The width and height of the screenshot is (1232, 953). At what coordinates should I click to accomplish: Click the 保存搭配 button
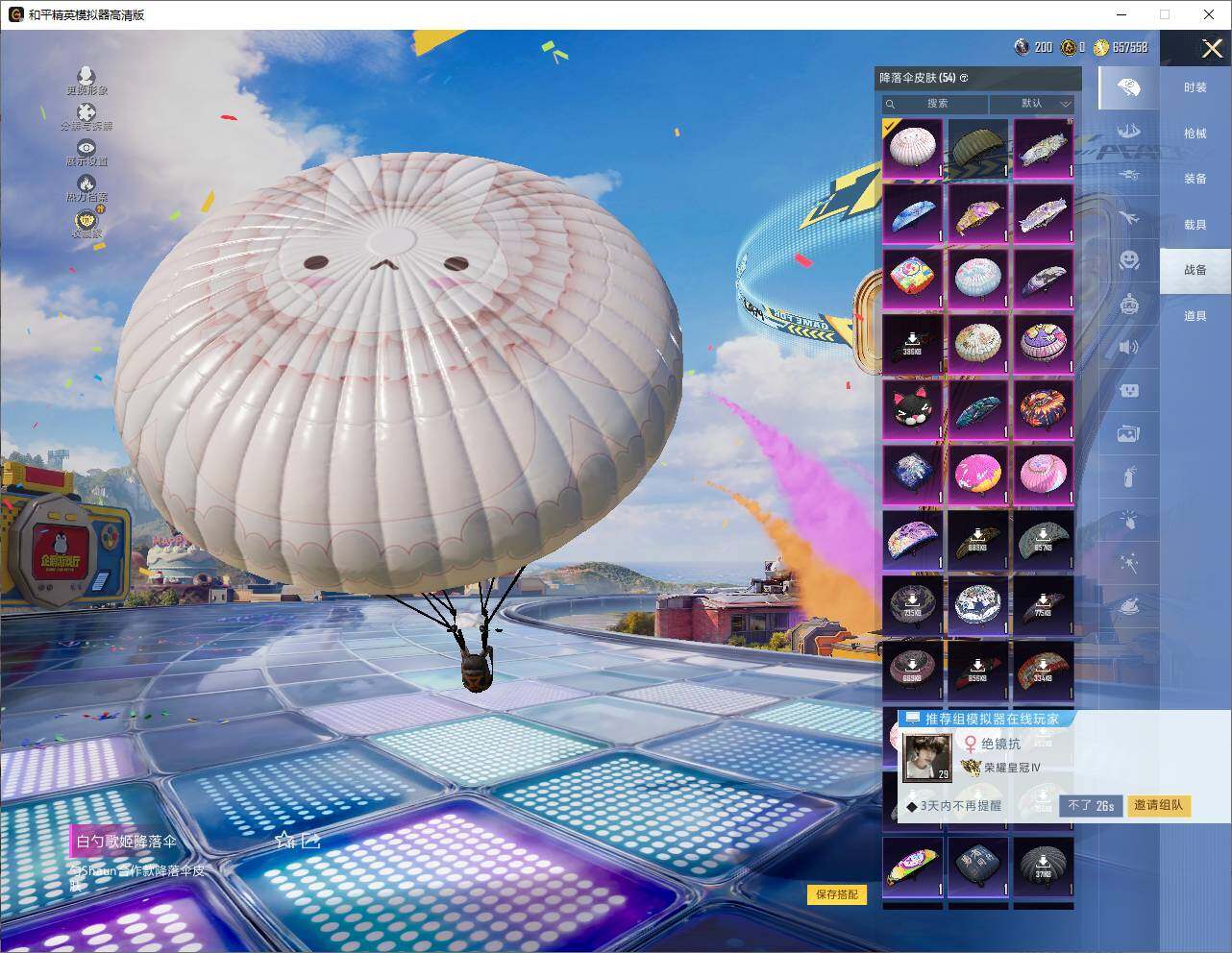click(x=837, y=894)
